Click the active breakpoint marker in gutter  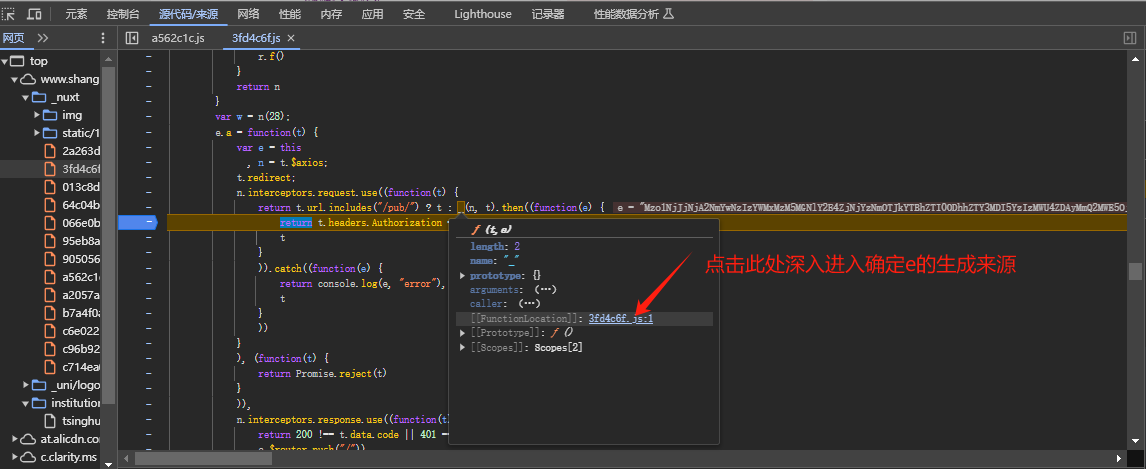tap(137, 222)
